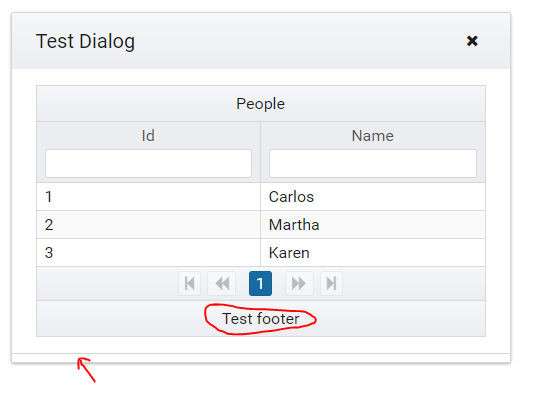Go to previous page in paginator
Image resolution: width=537 pixels, height=394 pixels.
[222, 283]
